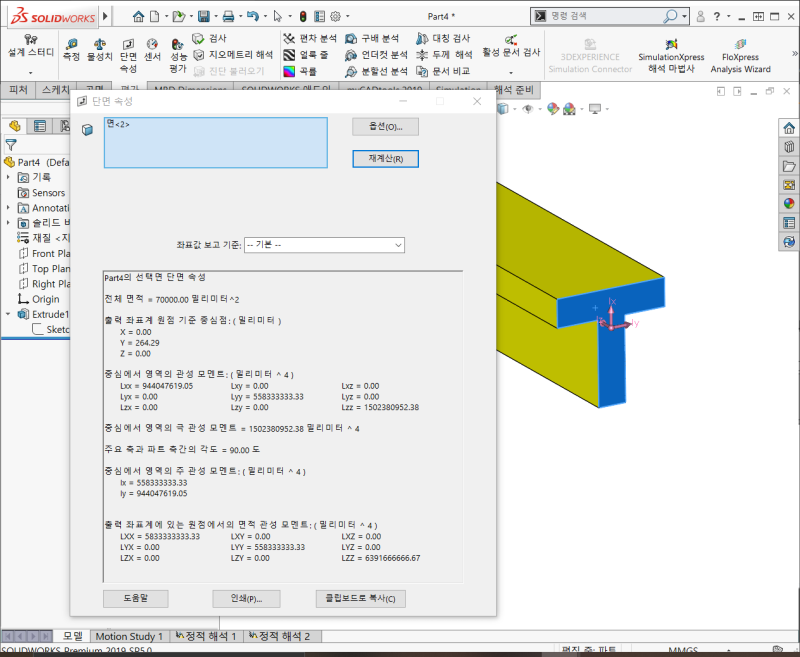Start Draft Analysis (구배 분석)
Screen dimensions: 800x657
coord(372,38)
